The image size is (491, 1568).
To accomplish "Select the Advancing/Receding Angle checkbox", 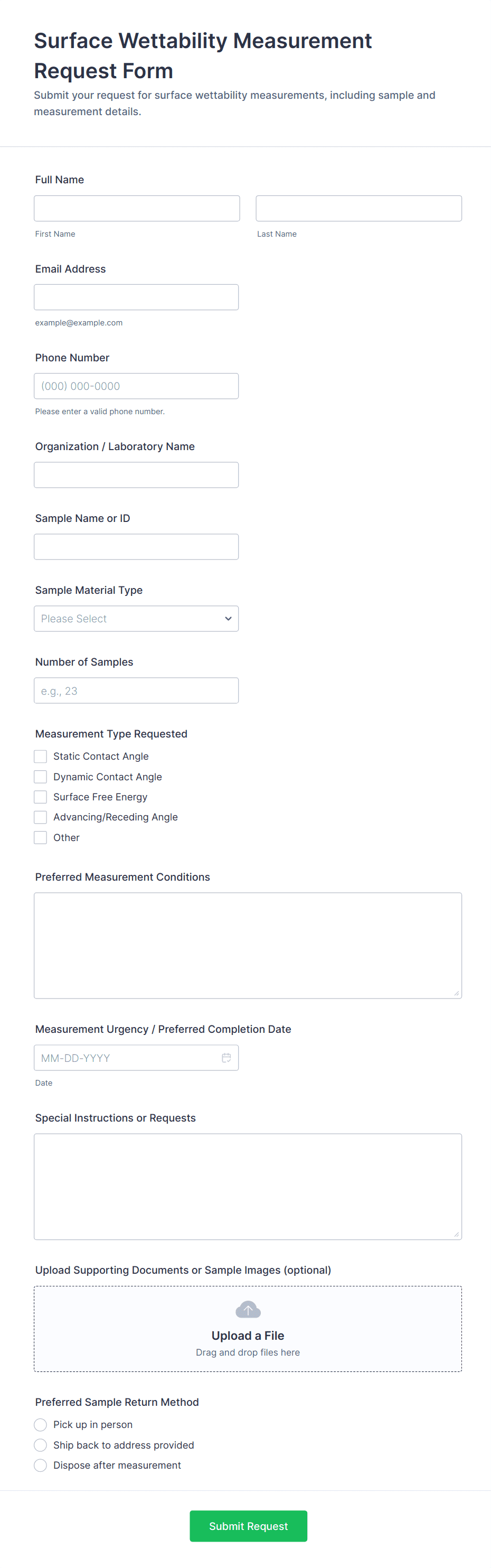I will click(x=41, y=817).
